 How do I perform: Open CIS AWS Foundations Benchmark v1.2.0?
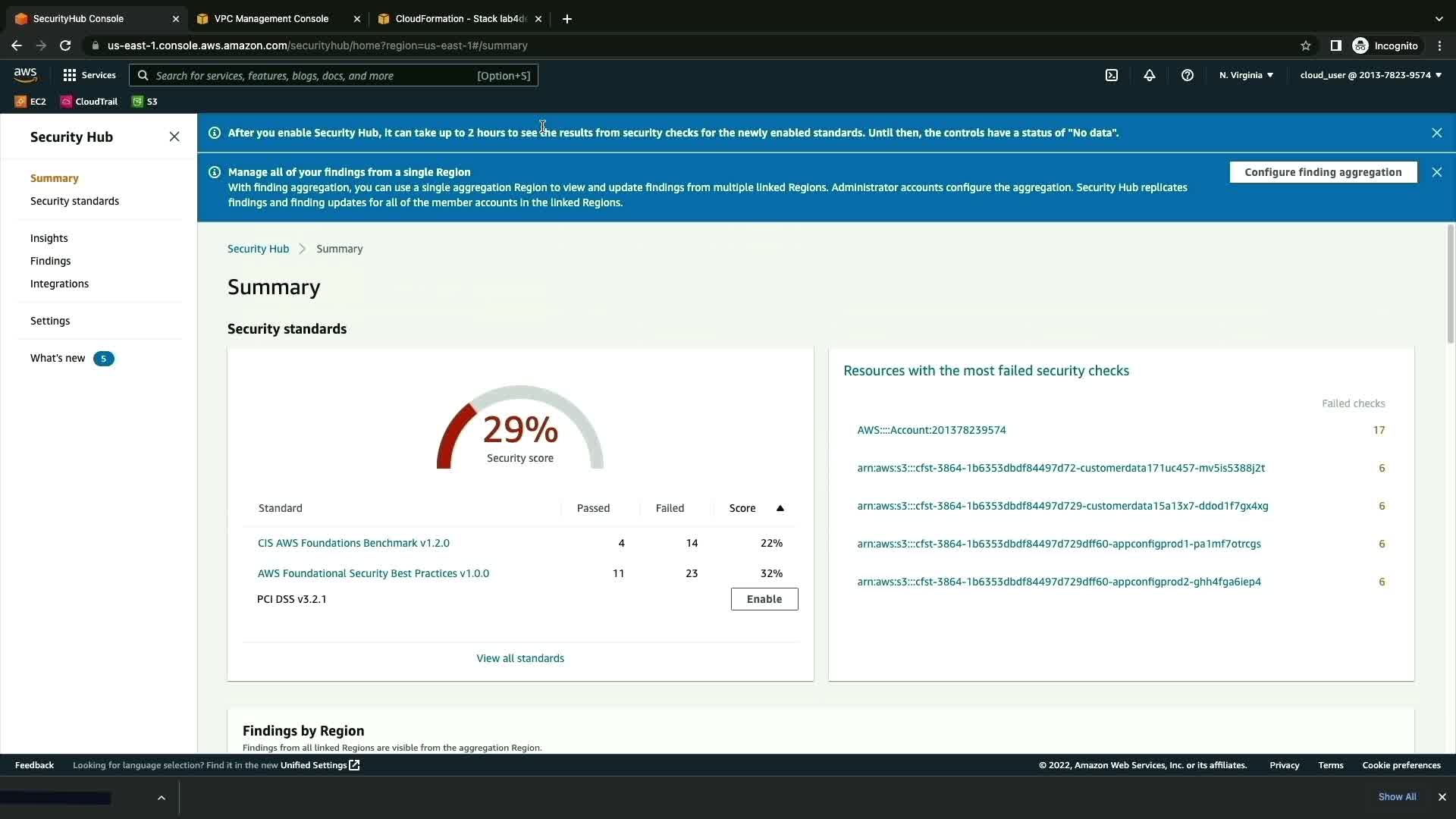coord(353,543)
